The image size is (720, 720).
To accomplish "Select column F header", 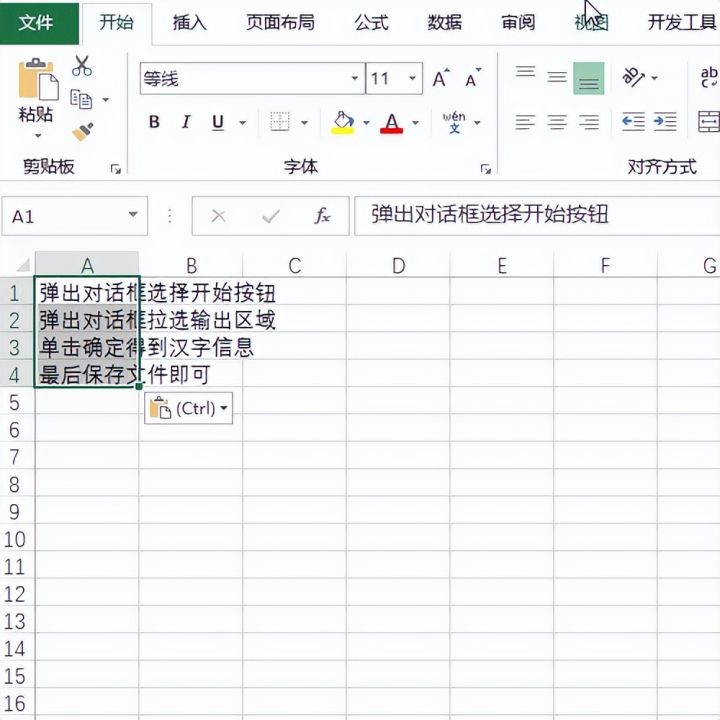I will tap(606, 265).
